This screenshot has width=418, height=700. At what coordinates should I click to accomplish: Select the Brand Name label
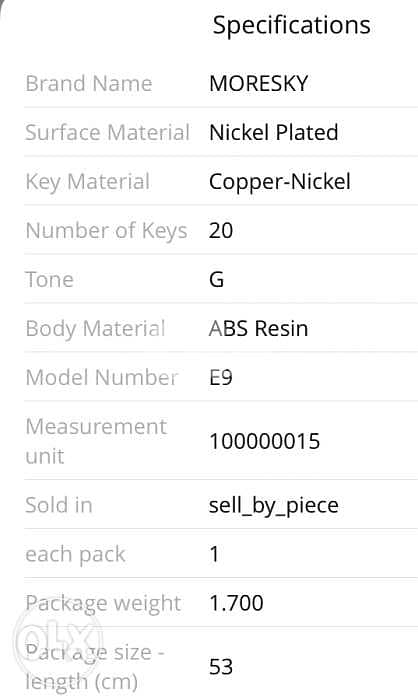[x=89, y=83]
